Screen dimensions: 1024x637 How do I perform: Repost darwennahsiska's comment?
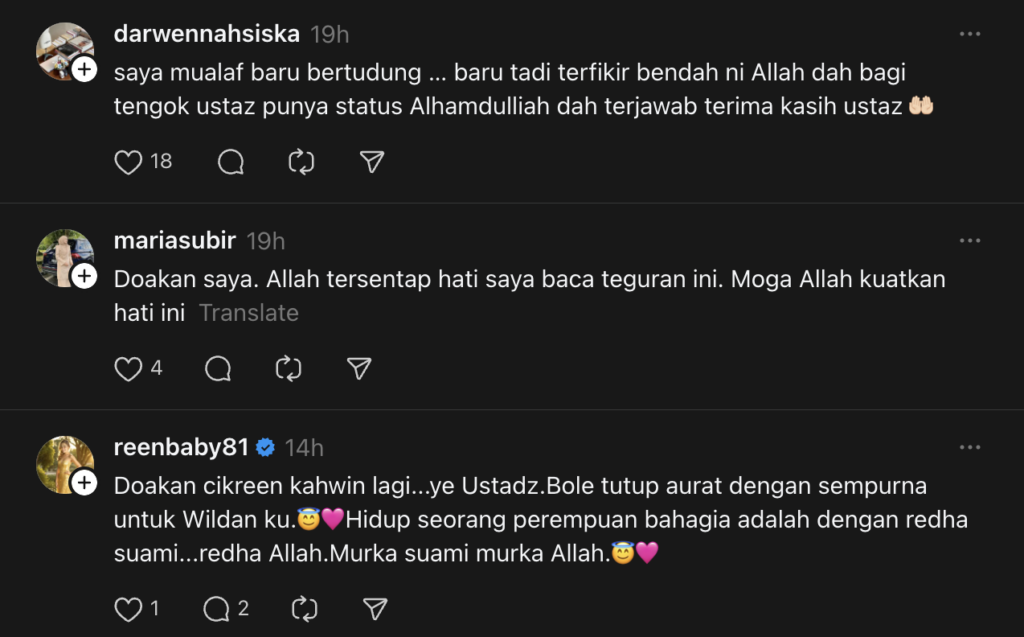tap(301, 162)
